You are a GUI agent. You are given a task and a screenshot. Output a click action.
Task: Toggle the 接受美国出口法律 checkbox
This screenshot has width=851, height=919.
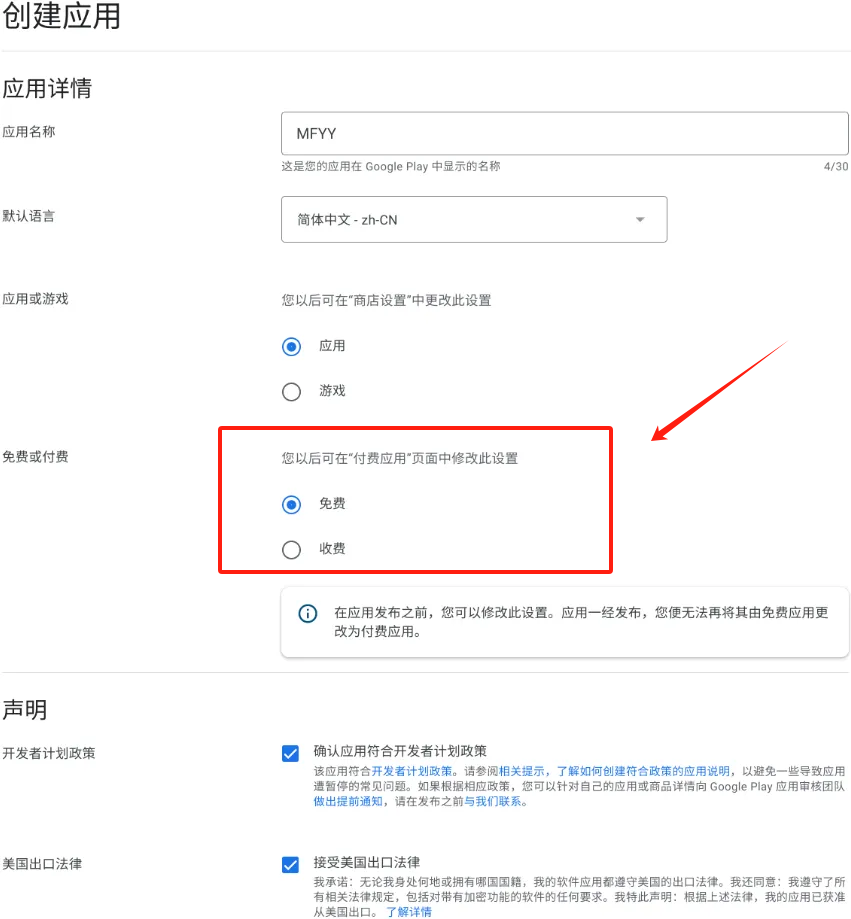point(291,865)
